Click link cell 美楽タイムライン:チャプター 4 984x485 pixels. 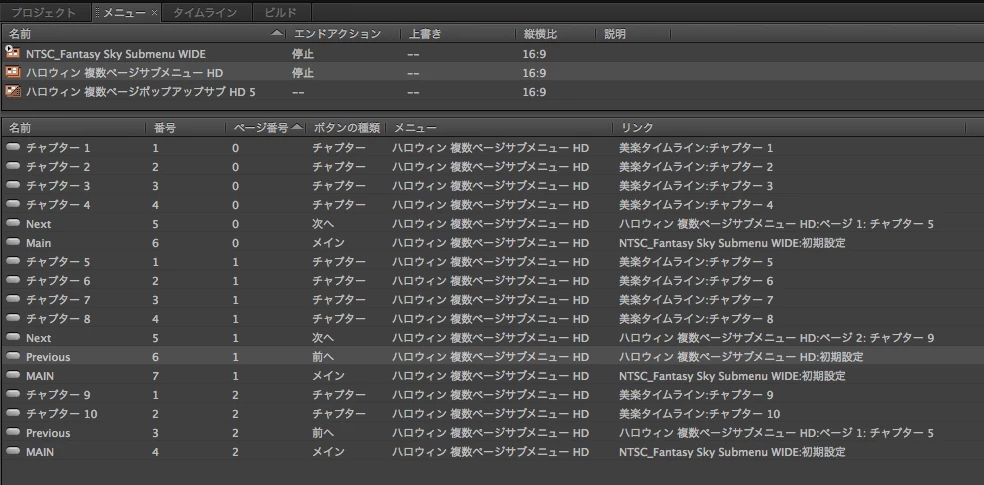tap(696, 205)
